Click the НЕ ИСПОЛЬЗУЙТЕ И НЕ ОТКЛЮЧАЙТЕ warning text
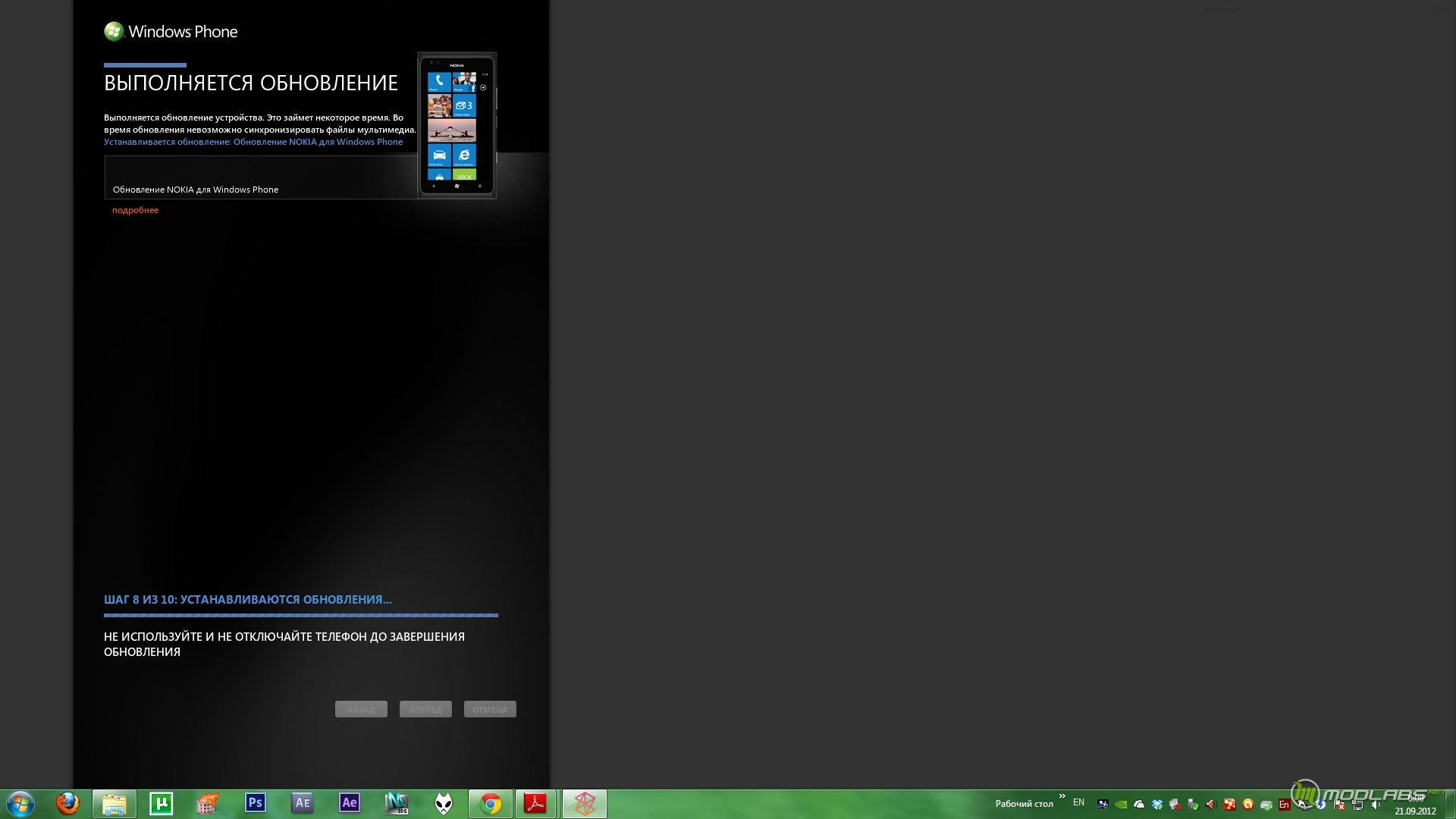The width and height of the screenshot is (1456, 819). [284, 644]
